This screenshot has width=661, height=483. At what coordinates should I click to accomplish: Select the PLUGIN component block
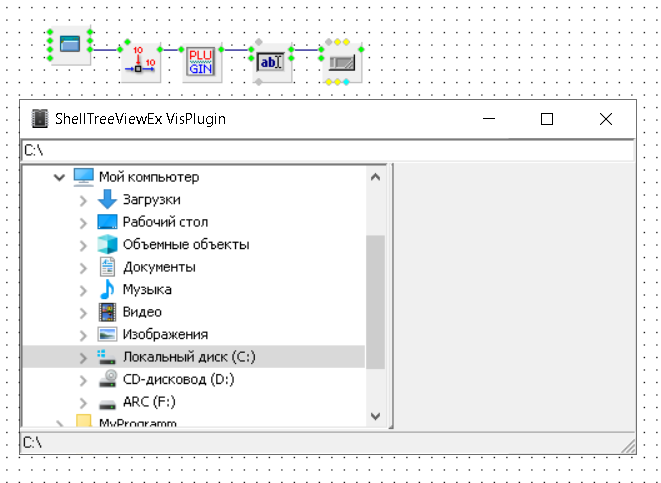(201, 62)
